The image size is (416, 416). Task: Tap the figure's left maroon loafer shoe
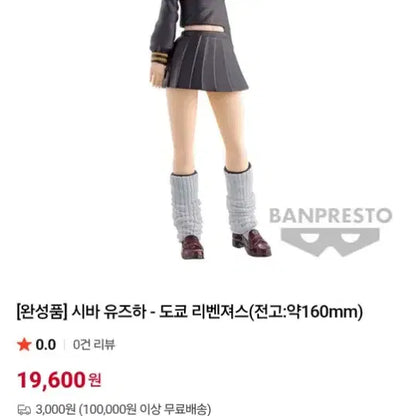(x=192, y=247)
